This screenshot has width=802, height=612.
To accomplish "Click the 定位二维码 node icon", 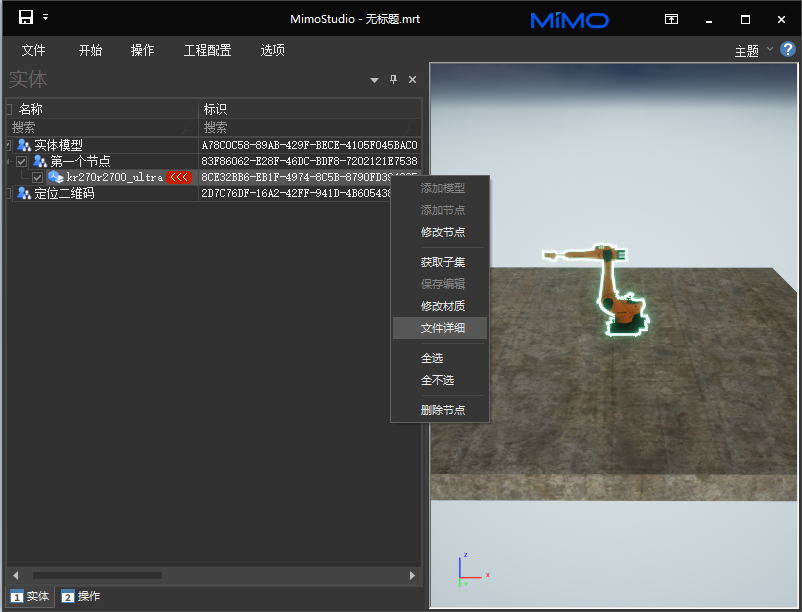I will (24, 193).
